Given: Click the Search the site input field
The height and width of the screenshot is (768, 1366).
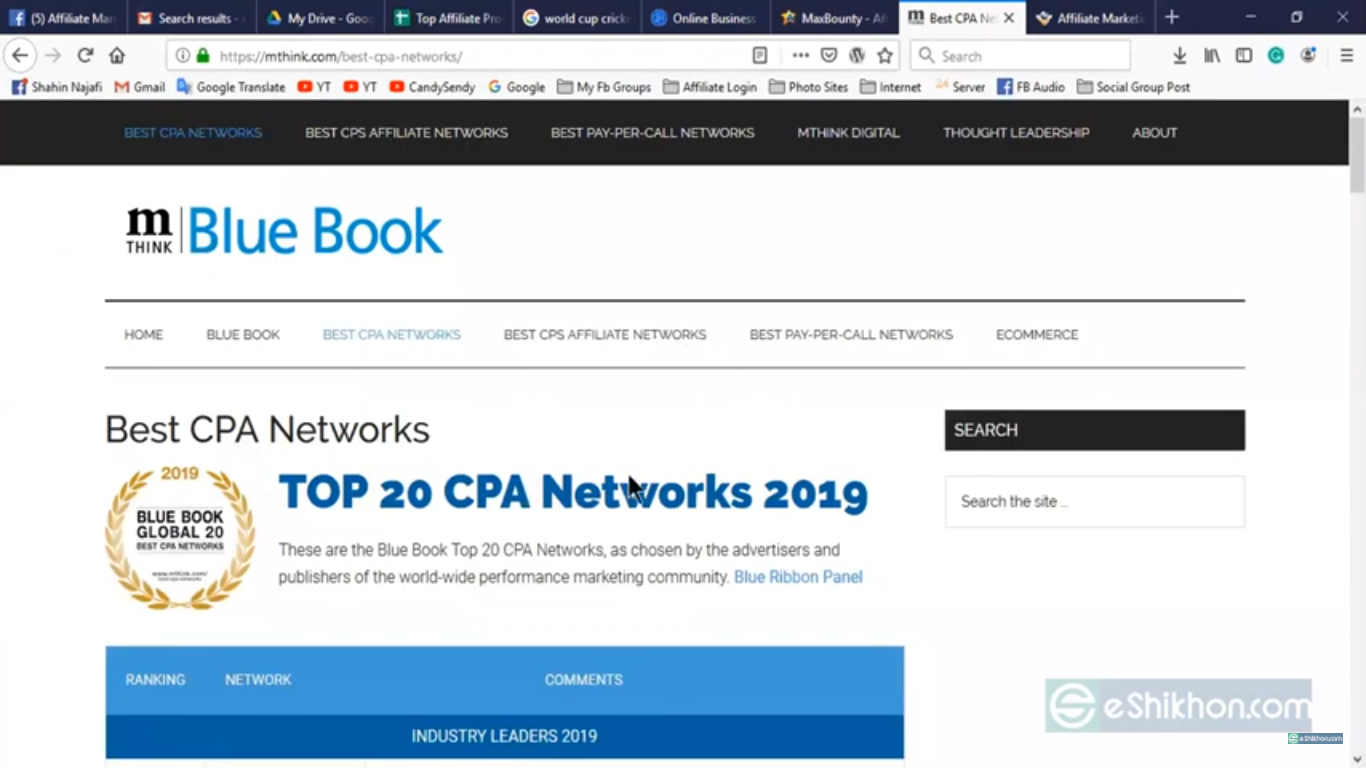Looking at the screenshot, I should pos(1094,501).
